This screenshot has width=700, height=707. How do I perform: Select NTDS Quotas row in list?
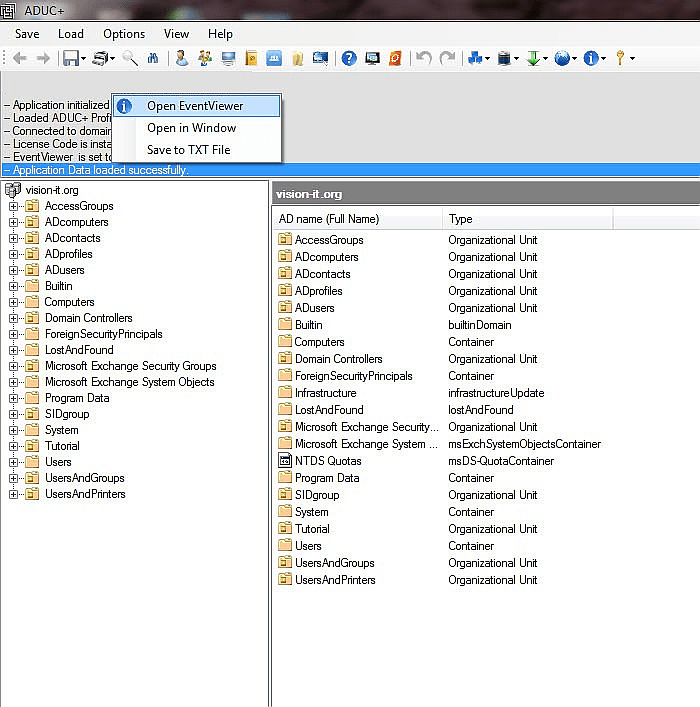pos(328,461)
